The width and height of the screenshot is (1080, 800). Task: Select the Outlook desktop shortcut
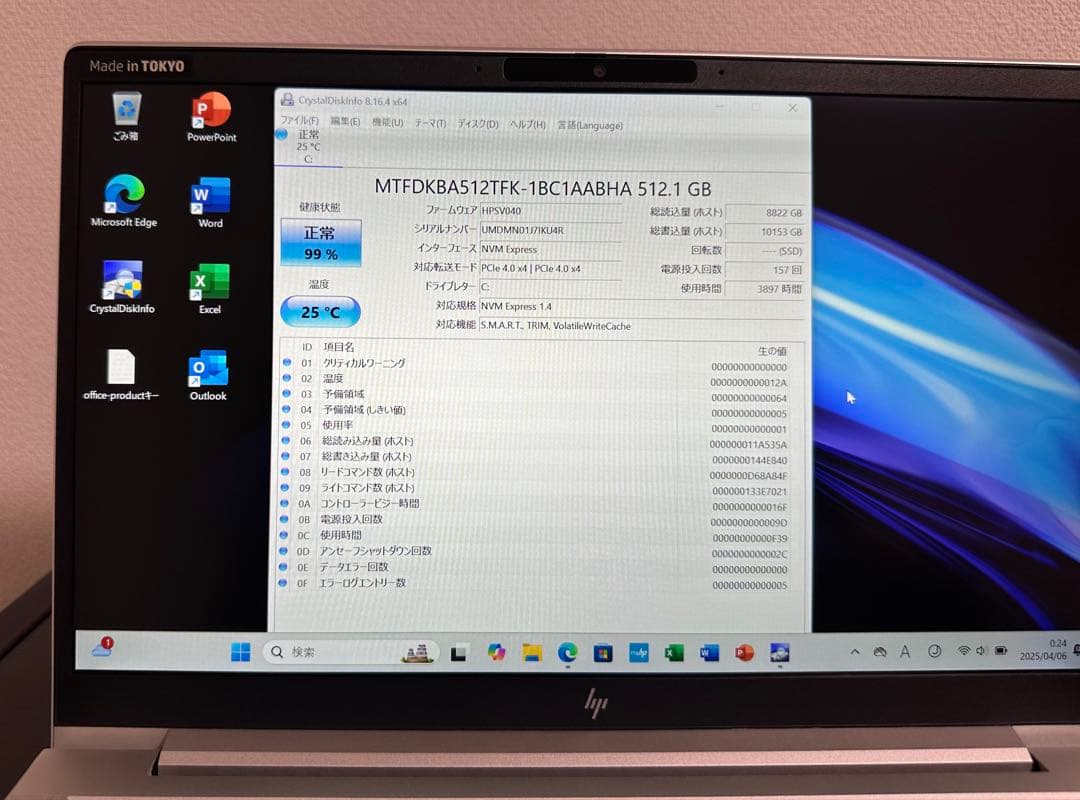[x=208, y=376]
